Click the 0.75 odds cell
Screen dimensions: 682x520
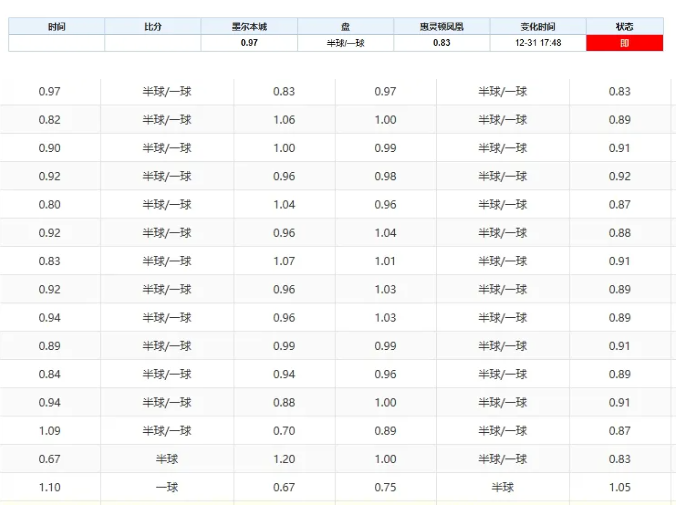coord(385,487)
